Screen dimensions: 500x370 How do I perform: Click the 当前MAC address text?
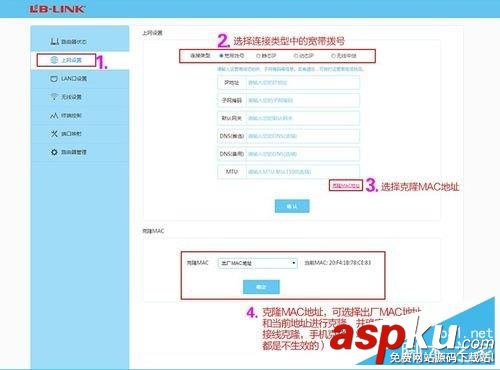[338, 263]
